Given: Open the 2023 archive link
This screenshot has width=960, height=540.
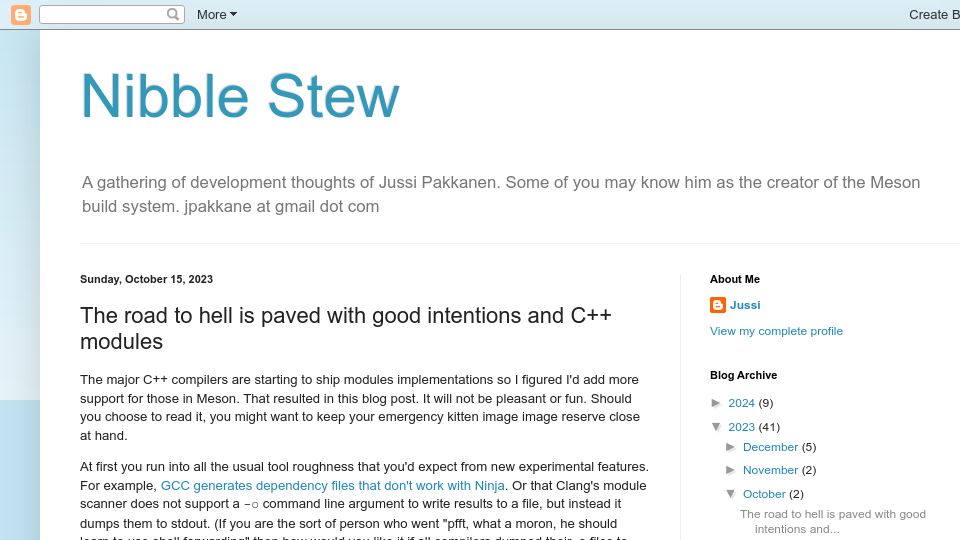Looking at the screenshot, I should coord(741,427).
